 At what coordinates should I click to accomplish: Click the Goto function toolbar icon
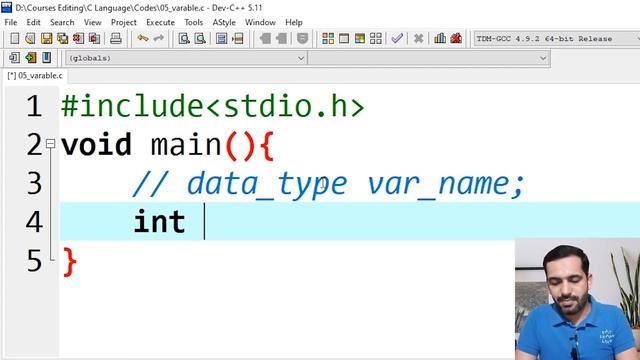click(x=222, y=39)
